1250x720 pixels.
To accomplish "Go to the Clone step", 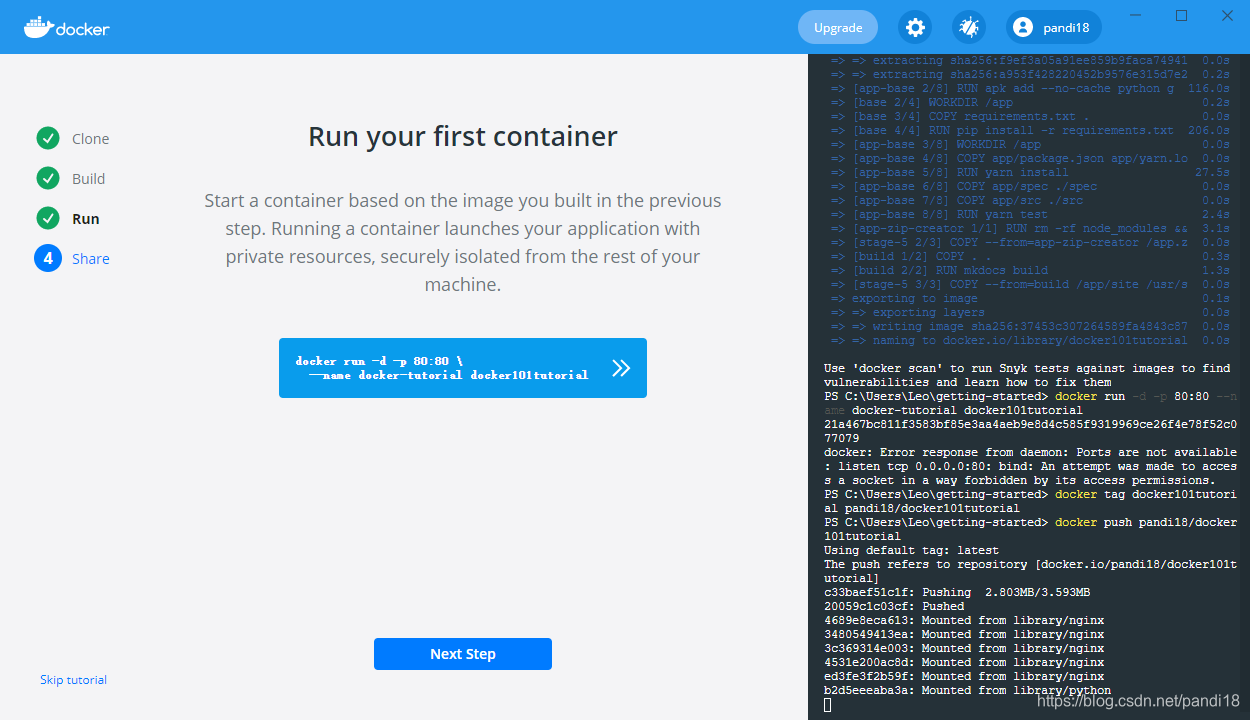I will pyautogui.click(x=91, y=139).
